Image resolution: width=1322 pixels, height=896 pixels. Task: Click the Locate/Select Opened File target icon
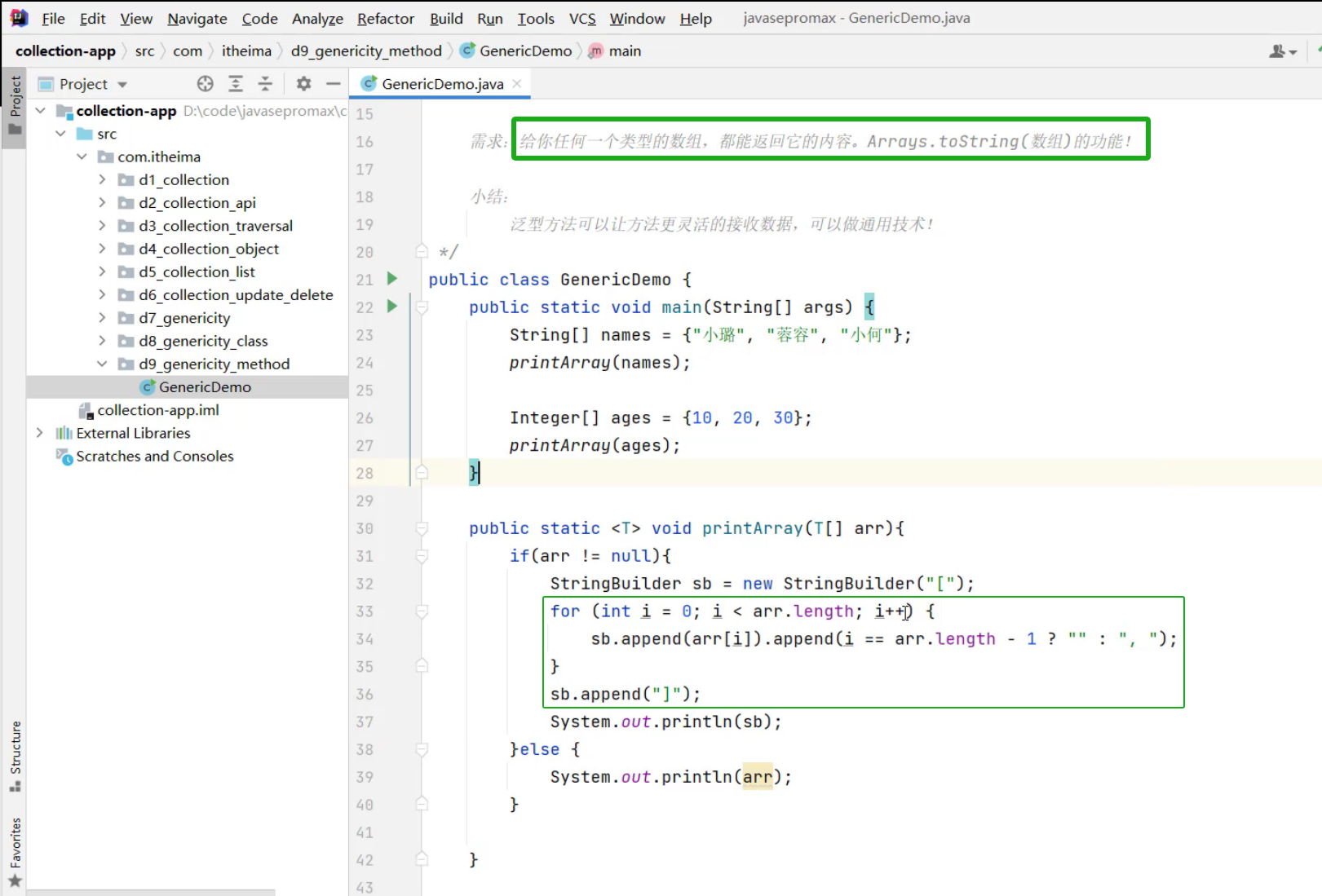point(206,84)
